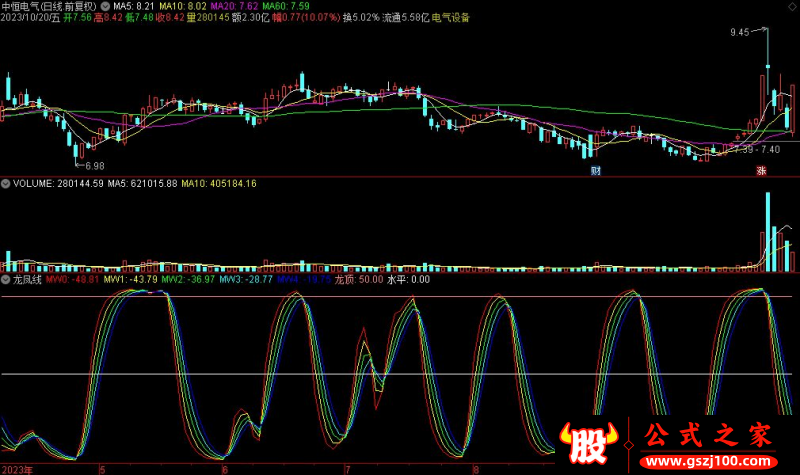The width and height of the screenshot is (800, 475).
Task: Open the 龙凤线 indicator panel dropdown
Action: [x=5, y=280]
